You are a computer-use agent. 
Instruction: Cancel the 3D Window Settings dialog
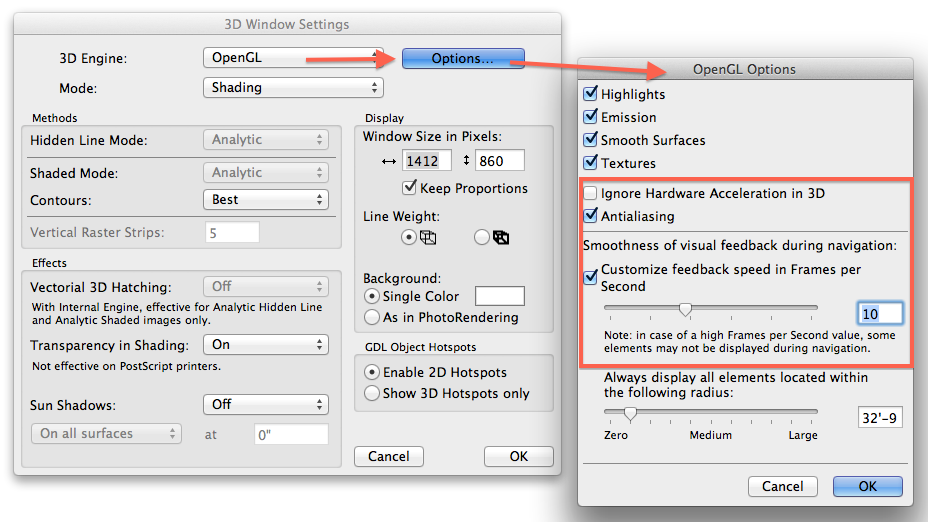click(x=389, y=456)
